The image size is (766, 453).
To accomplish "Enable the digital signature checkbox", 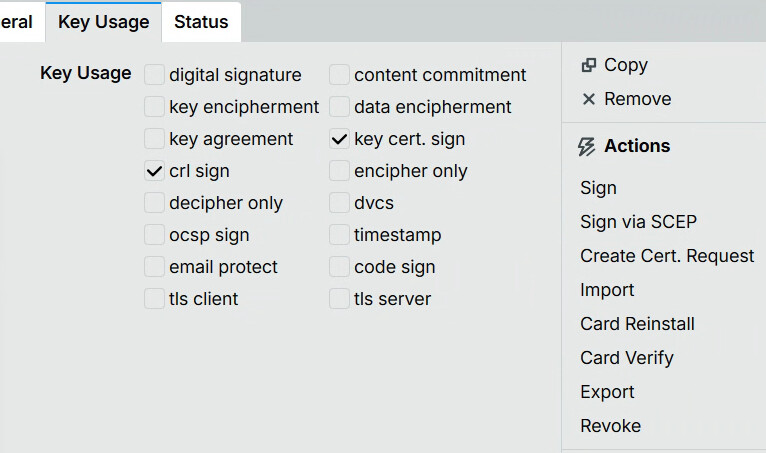I will (x=154, y=75).
